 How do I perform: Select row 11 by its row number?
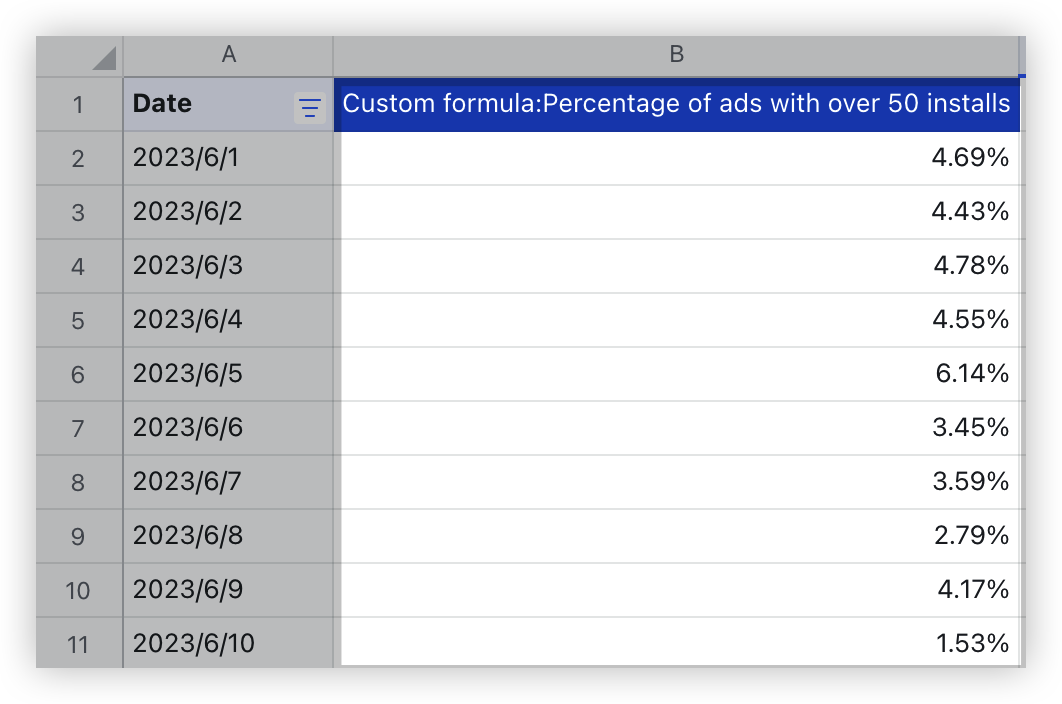click(x=78, y=644)
